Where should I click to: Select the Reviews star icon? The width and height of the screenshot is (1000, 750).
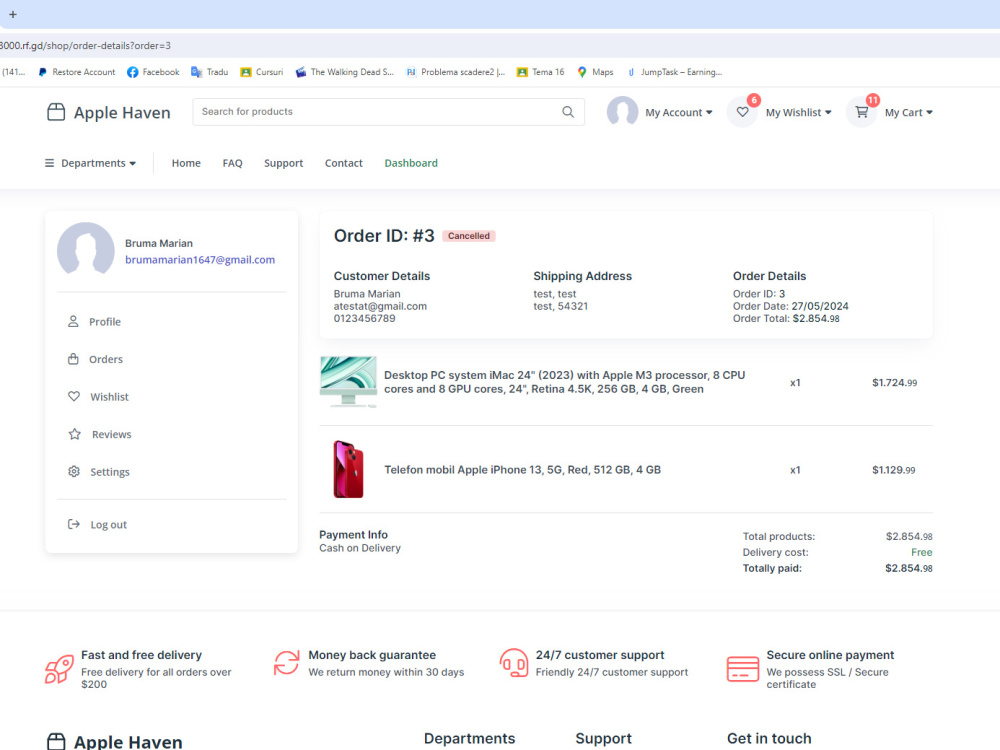[73, 434]
